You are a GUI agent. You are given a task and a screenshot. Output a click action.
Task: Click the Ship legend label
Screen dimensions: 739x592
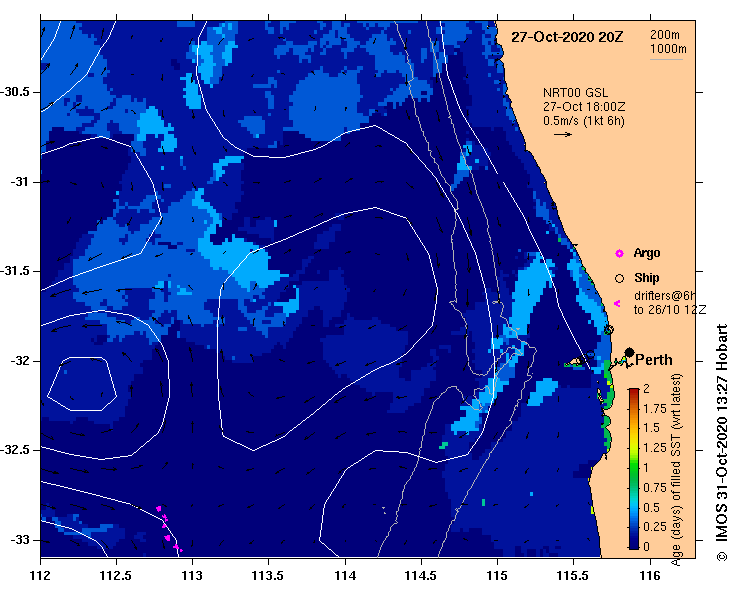click(647, 278)
